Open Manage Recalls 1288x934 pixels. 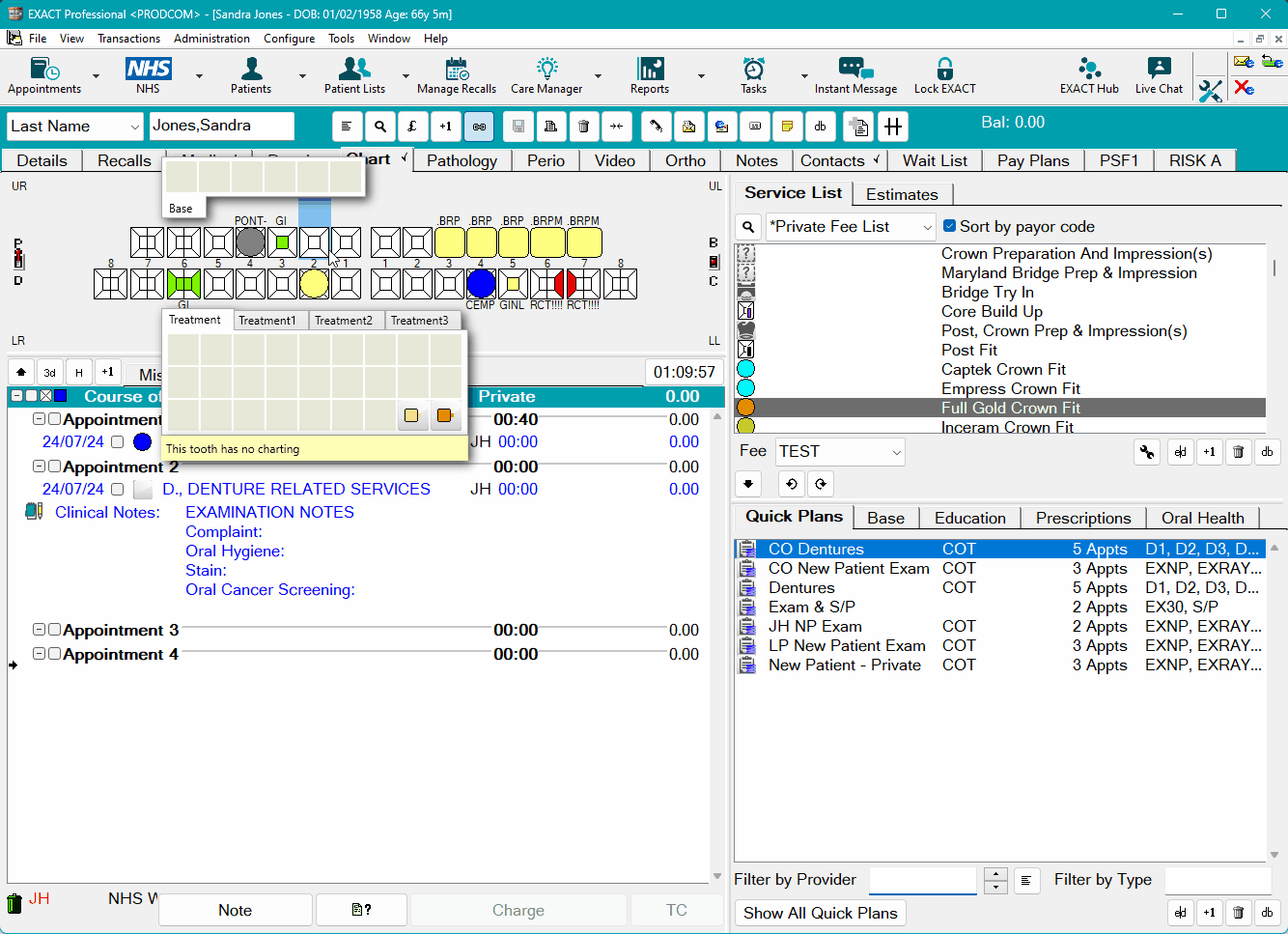[457, 75]
